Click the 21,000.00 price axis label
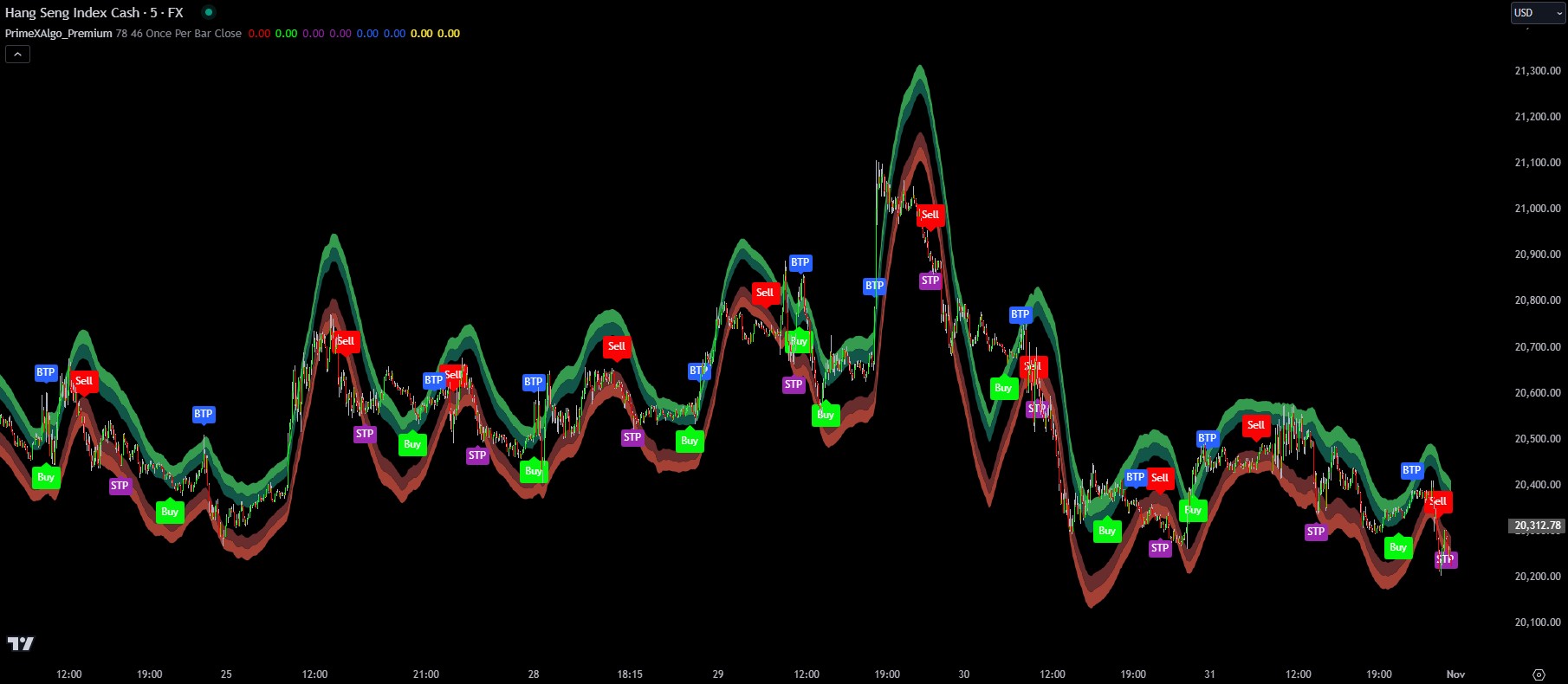Image resolution: width=1568 pixels, height=684 pixels. coord(1538,209)
